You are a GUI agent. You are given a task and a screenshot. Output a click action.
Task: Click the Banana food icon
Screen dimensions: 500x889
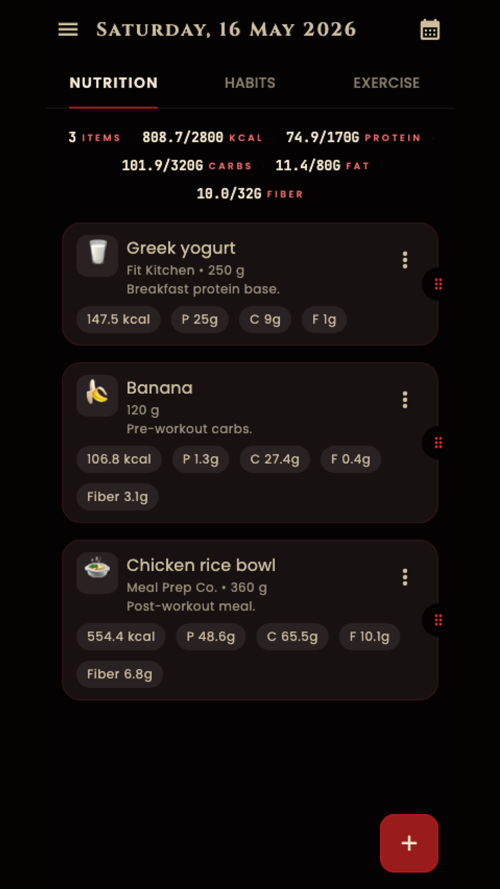tap(97, 395)
